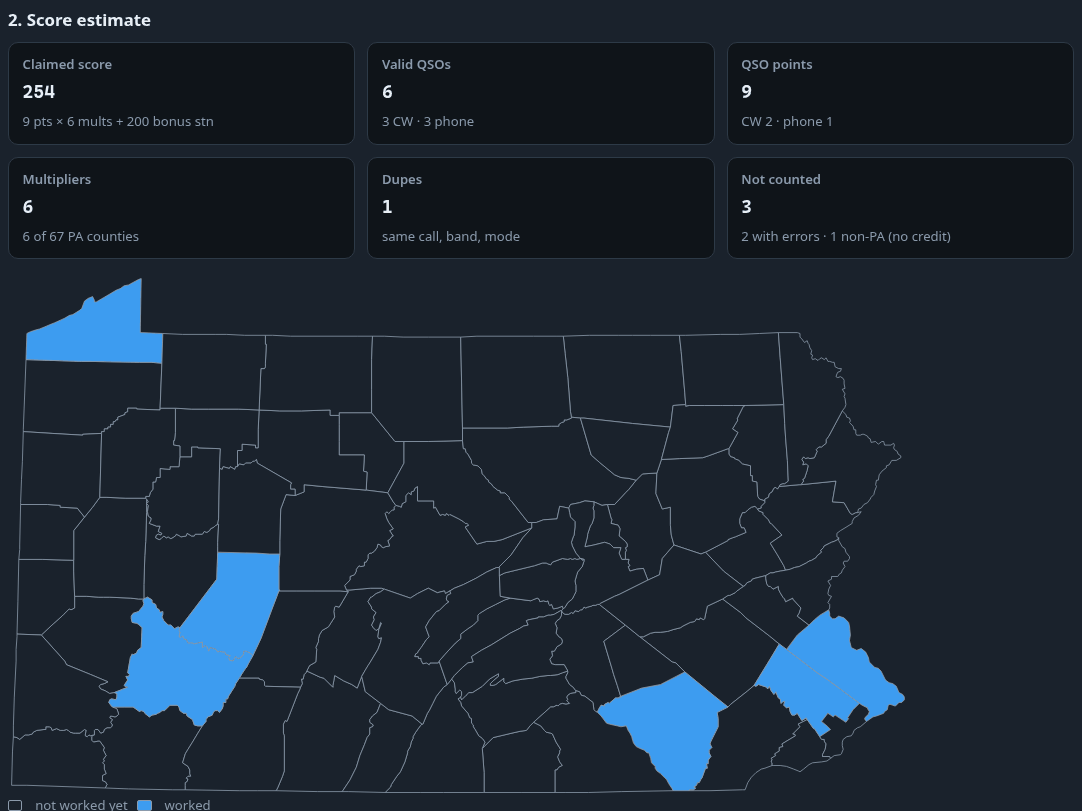Select the Dupes value 1

[x=387, y=206]
